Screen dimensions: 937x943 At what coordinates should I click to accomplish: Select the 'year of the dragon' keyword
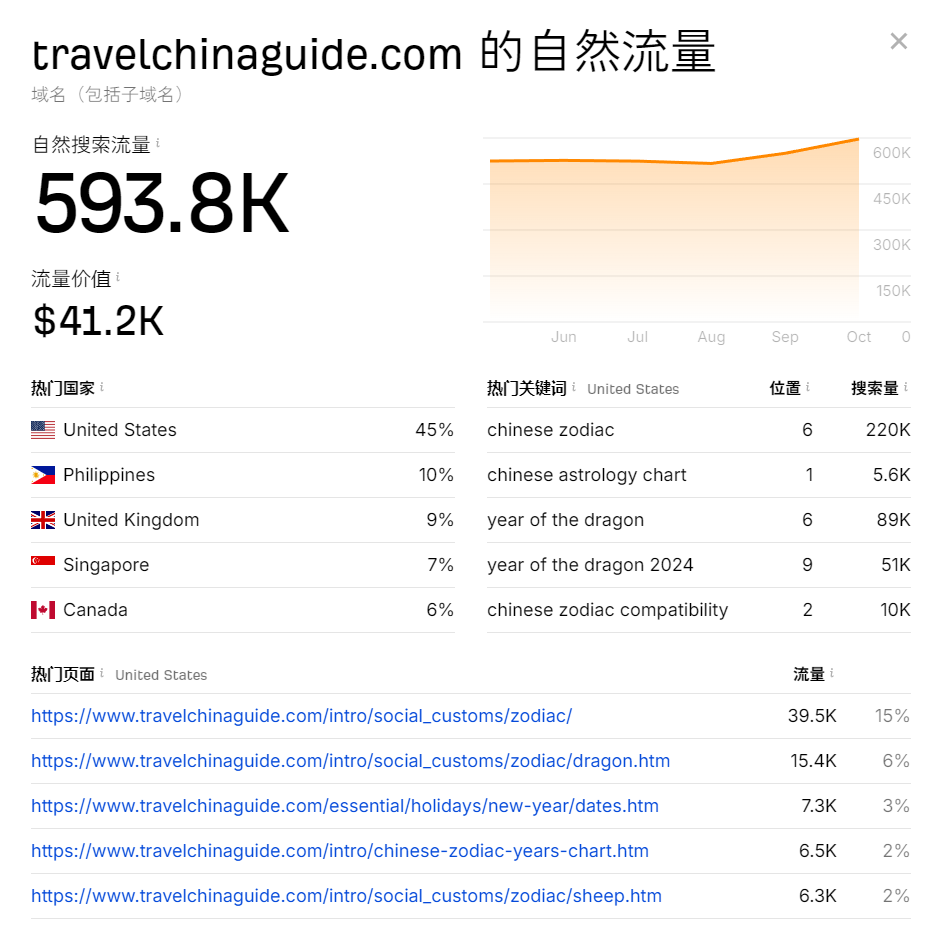pos(565,520)
